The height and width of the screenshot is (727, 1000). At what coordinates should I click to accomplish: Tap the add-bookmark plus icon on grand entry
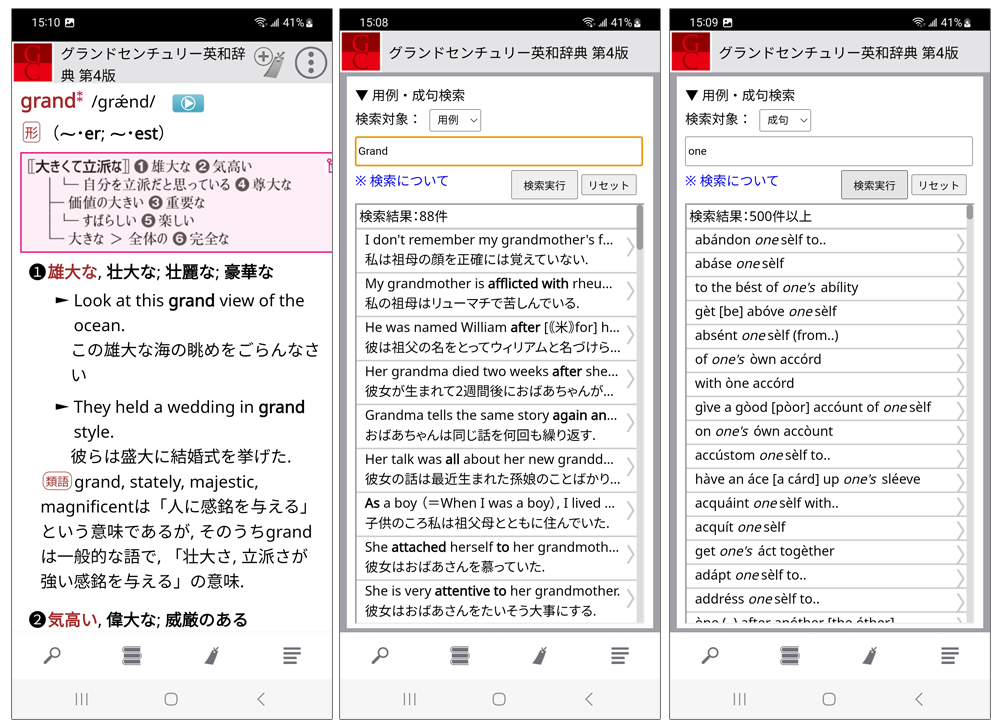tap(268, 62)
